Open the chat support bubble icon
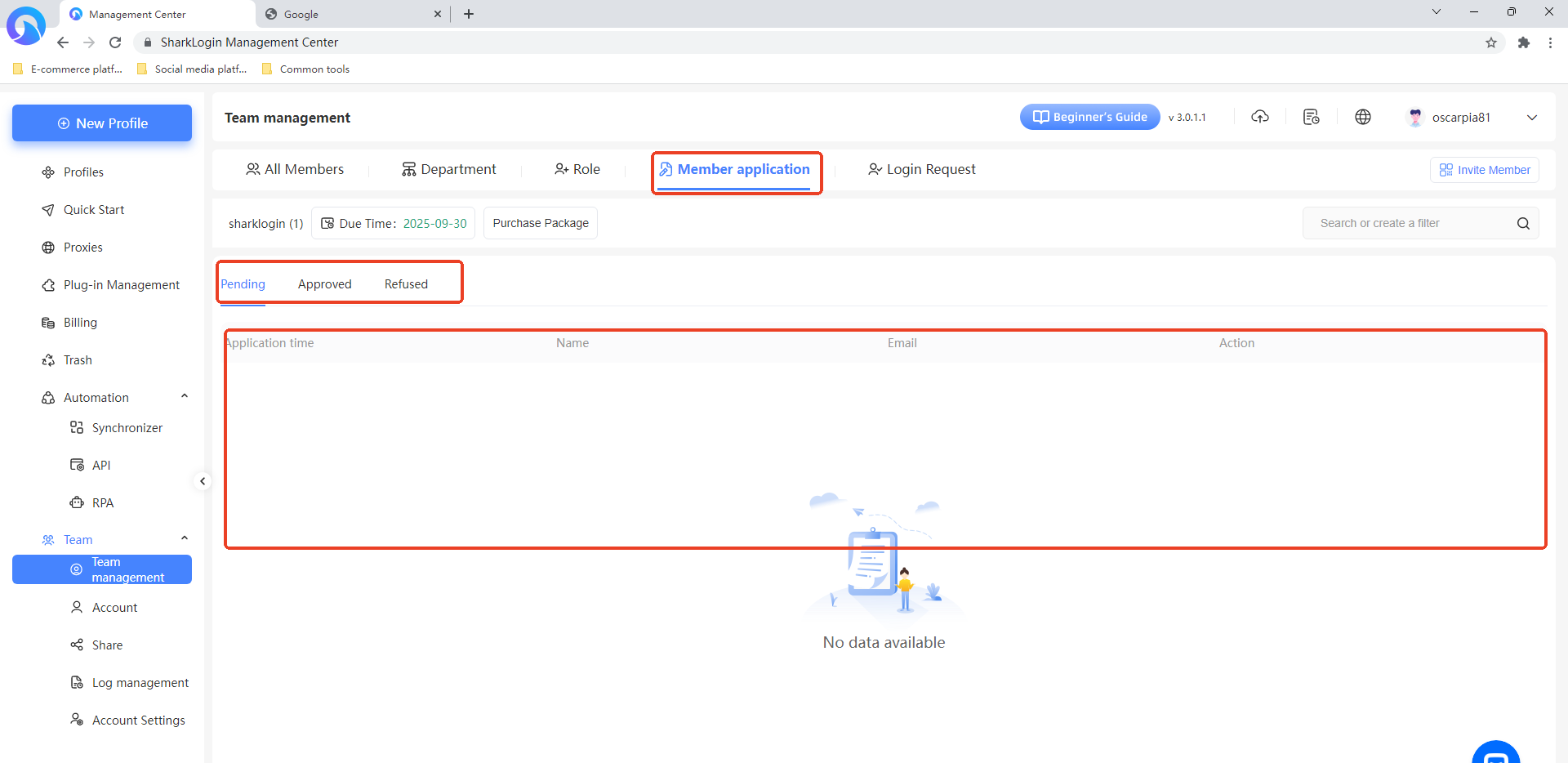1568x763 pixels. point(1495,755)
